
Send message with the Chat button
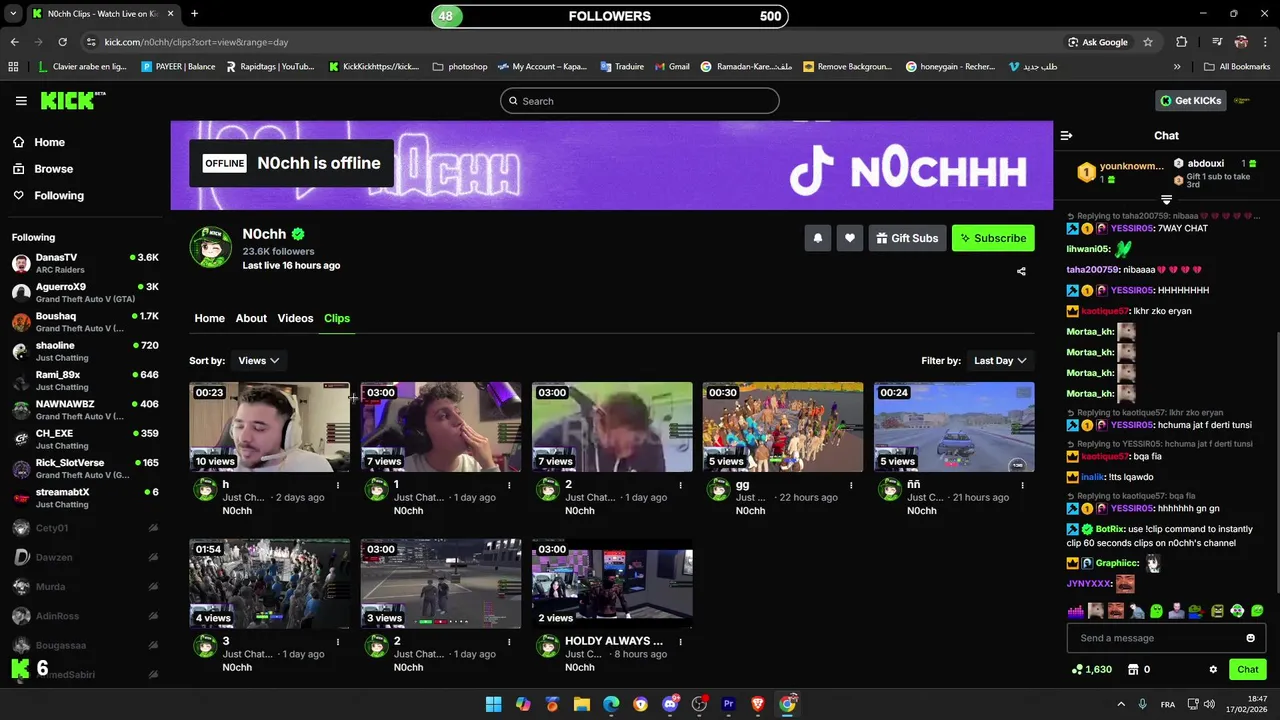pyautogui.click(x=1248, y=669)
